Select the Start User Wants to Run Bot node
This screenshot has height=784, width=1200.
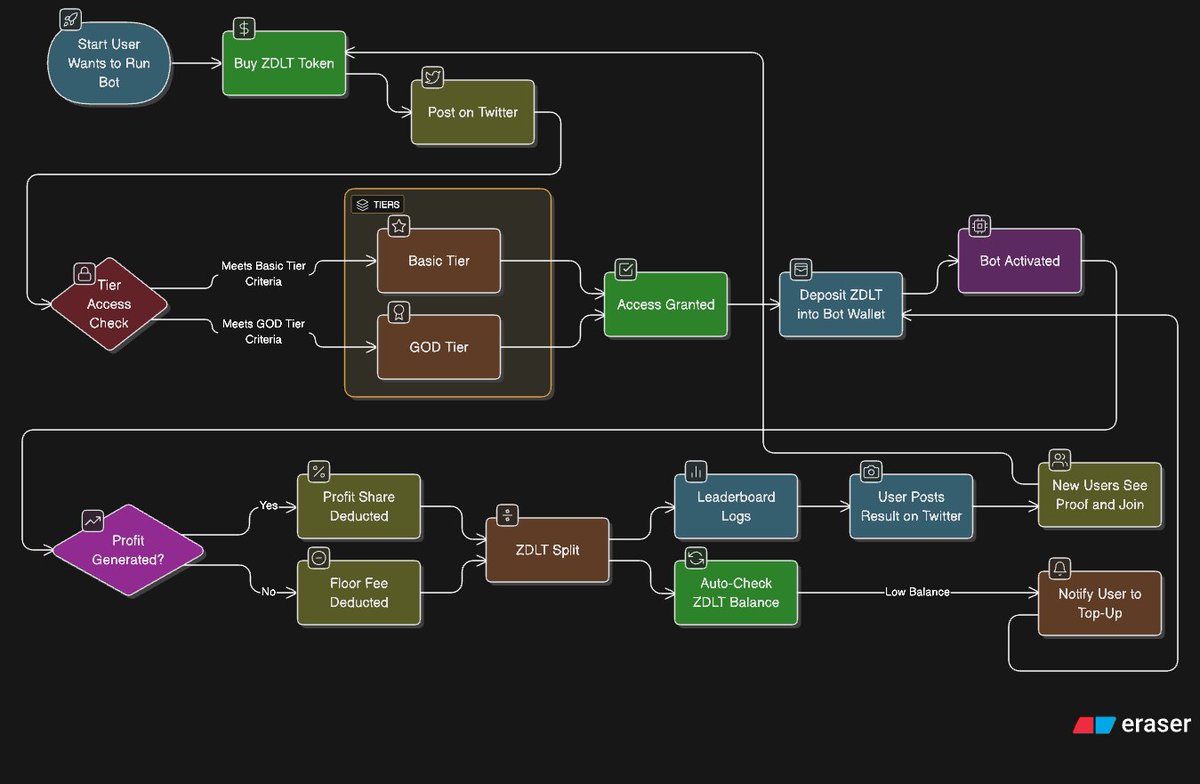point(108,64)
